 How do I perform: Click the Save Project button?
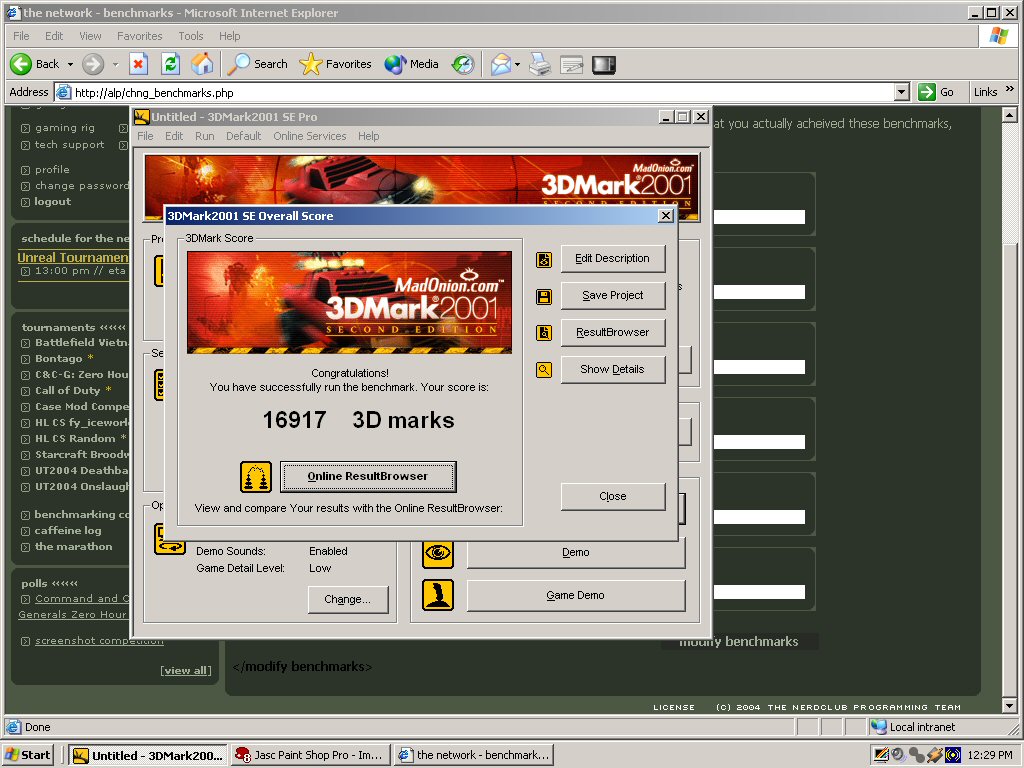tap(613, 296)
